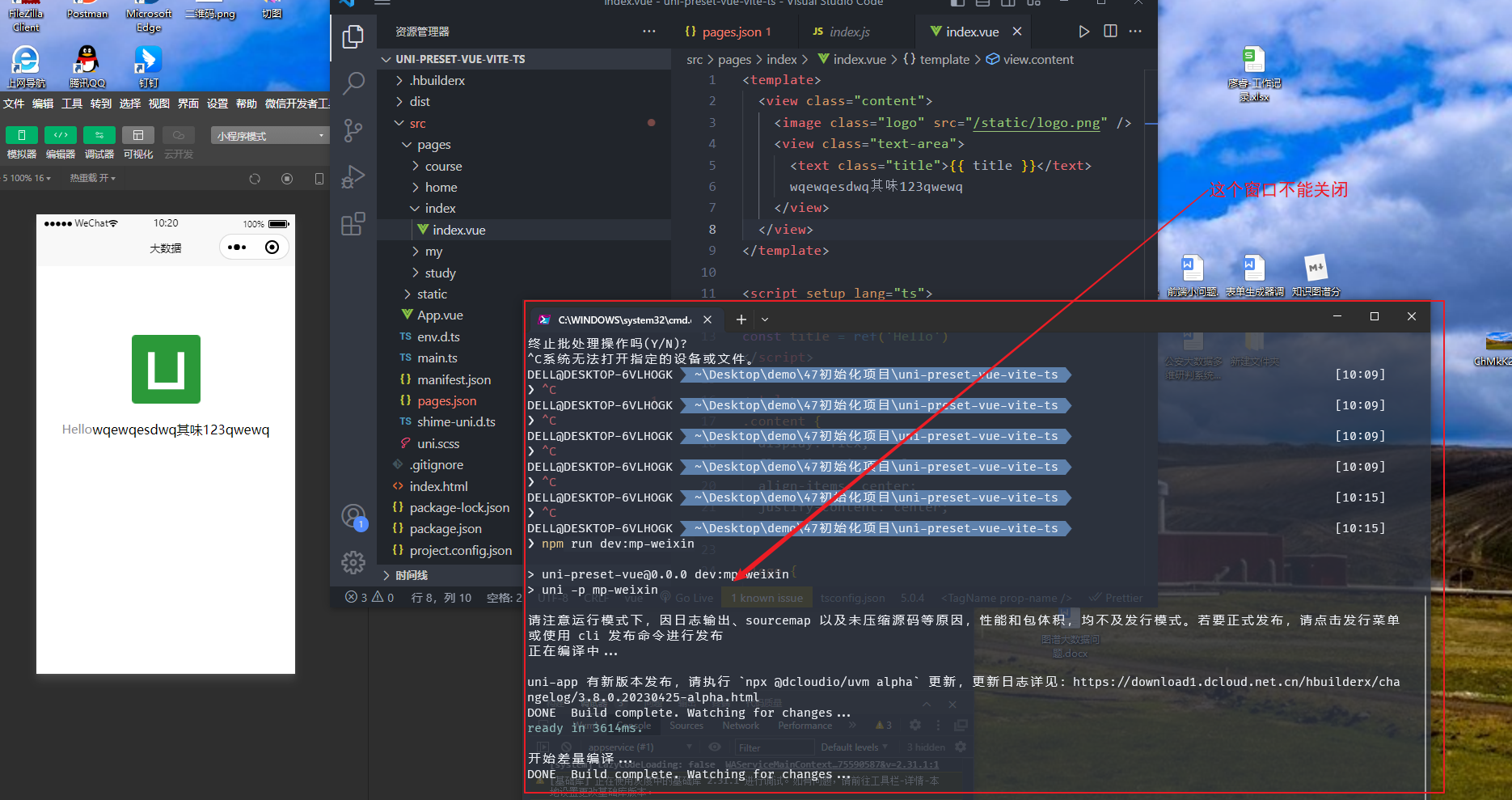The image size is (1512, 800).
Task: Click the Run icon in the editor title bar
Action: (1084, 32)
